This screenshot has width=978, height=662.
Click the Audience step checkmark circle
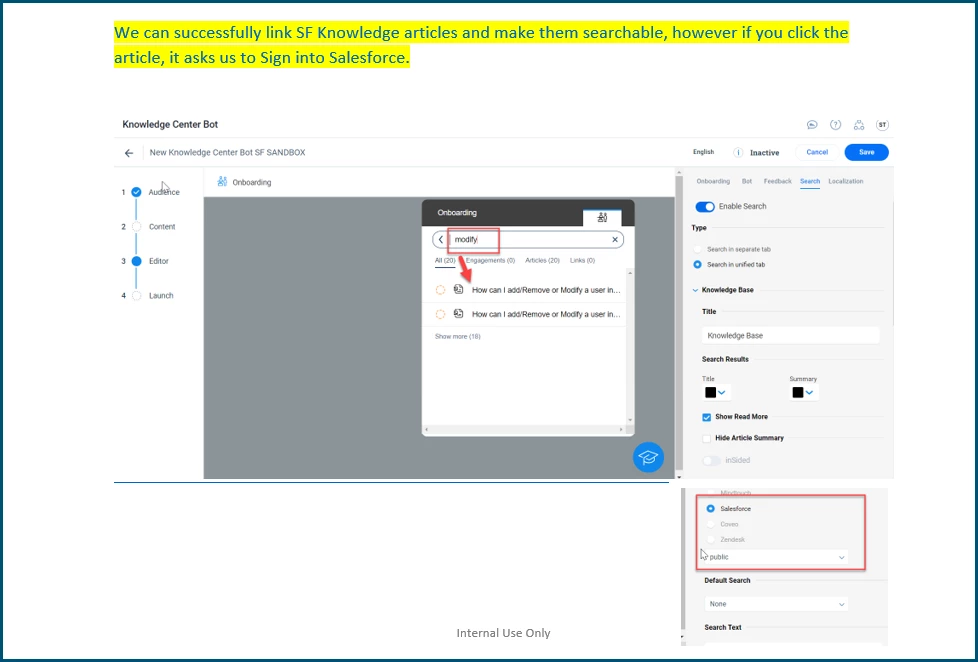[x=136, y=192]
